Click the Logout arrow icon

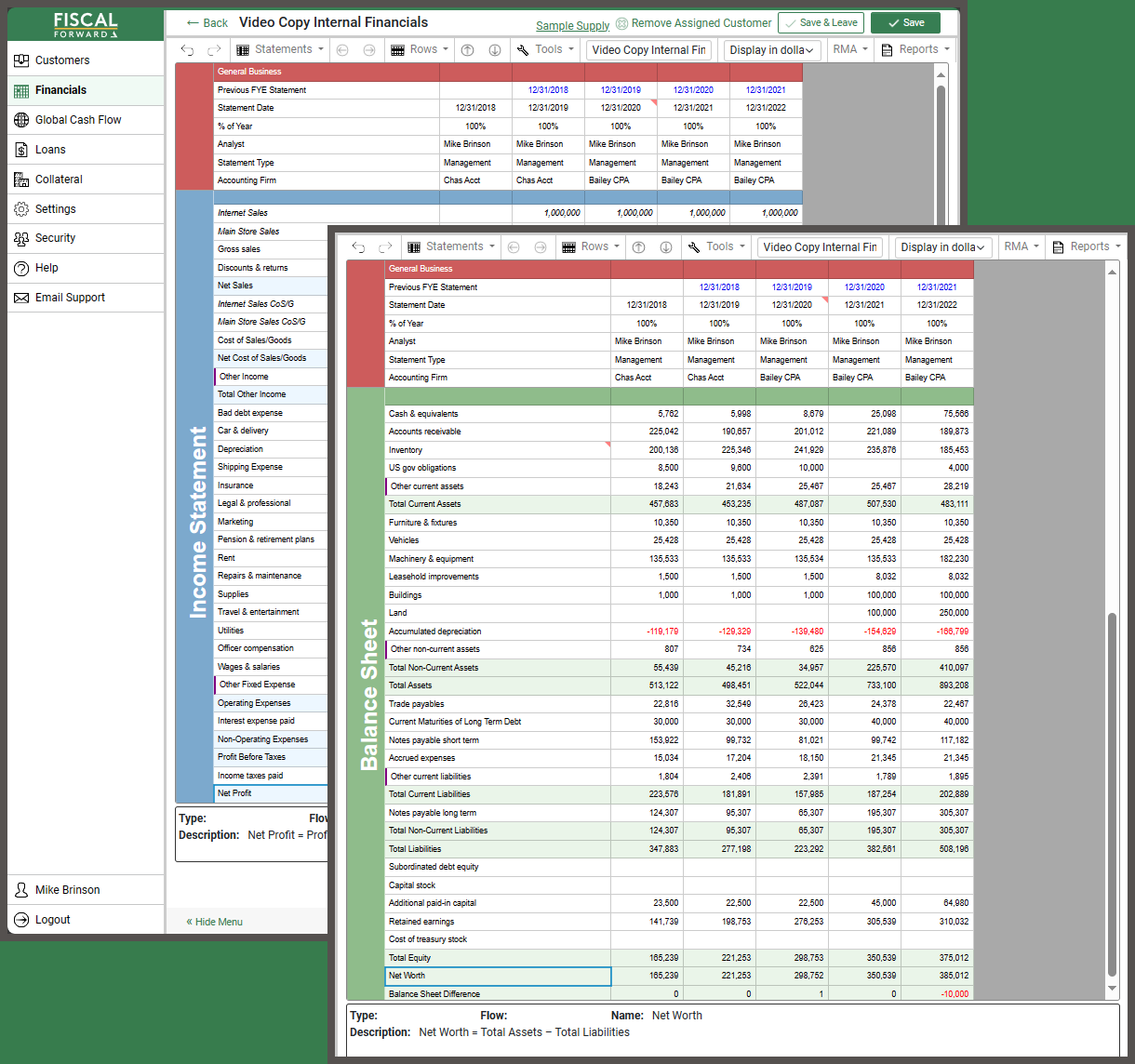pos(20,919)
